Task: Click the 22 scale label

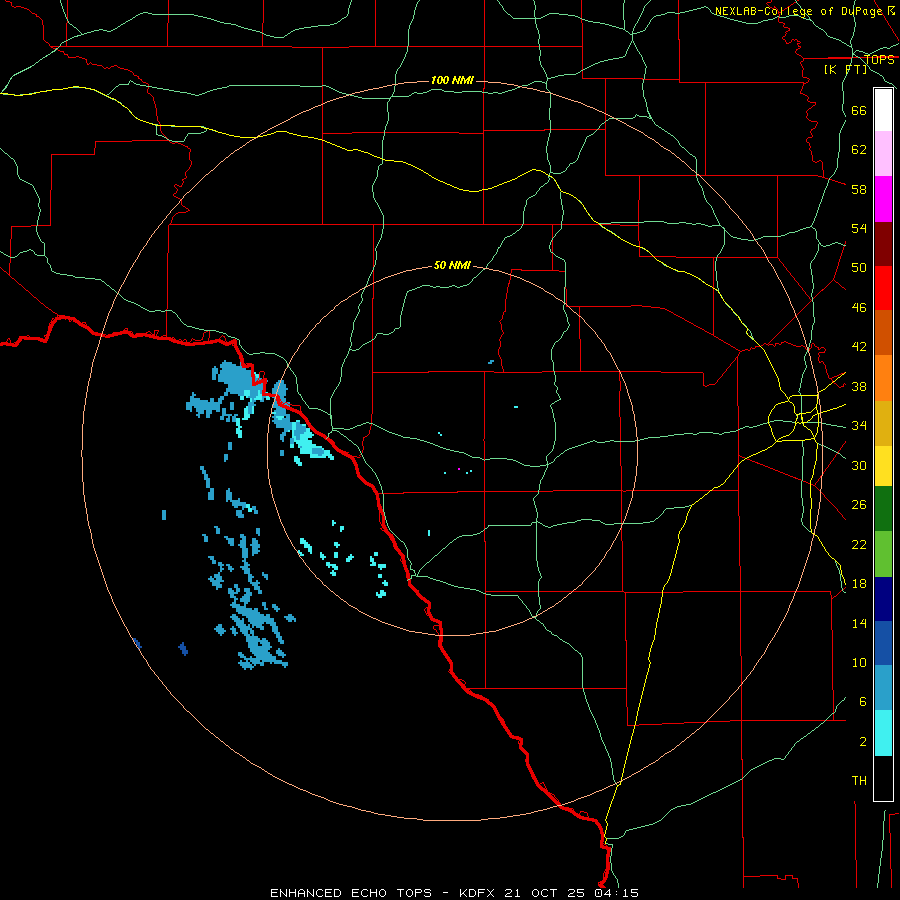Action: click(x=859, y=544)
